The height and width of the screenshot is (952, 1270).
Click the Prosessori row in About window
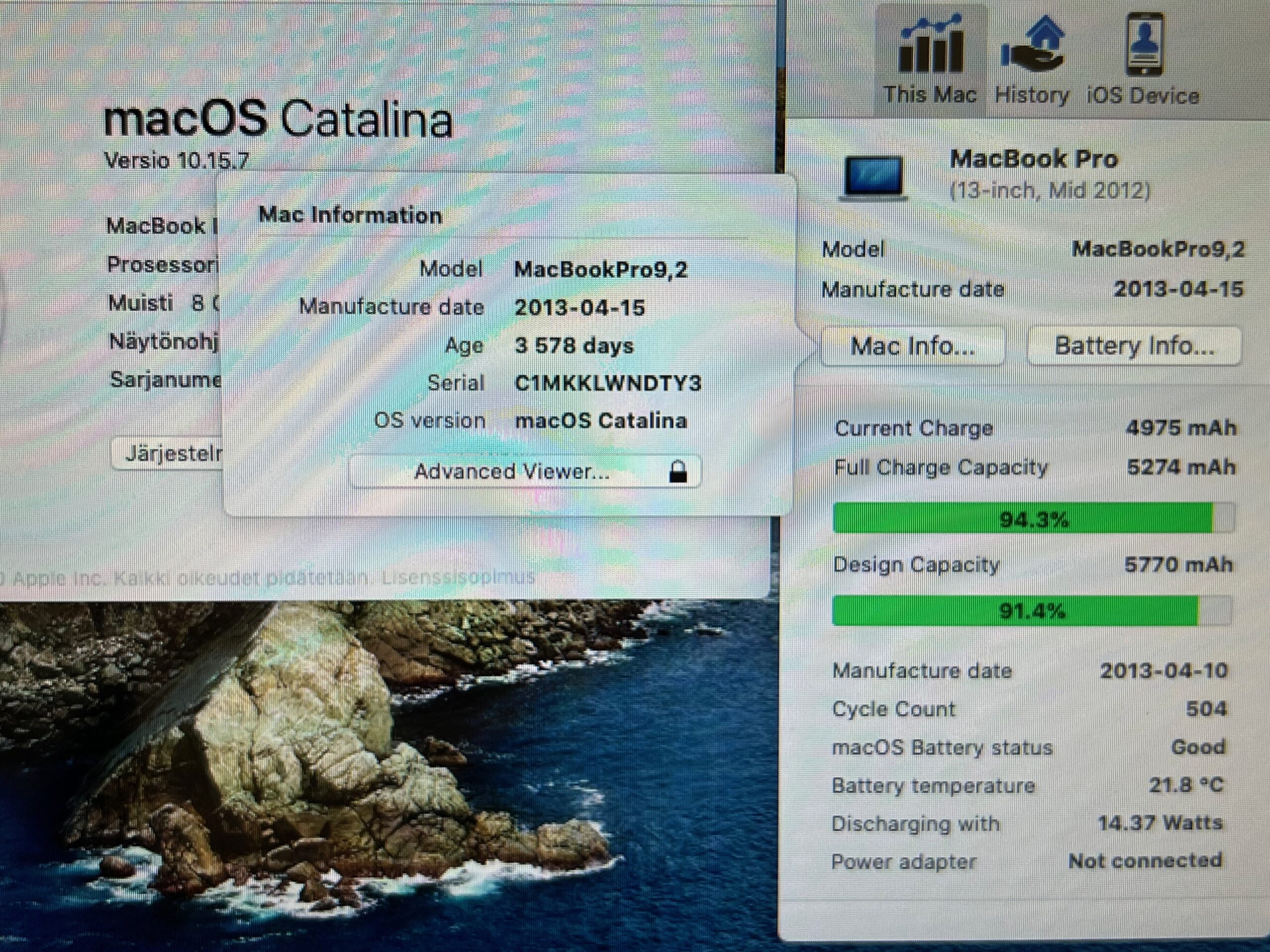pyautogui.click(x=163, y=265)
